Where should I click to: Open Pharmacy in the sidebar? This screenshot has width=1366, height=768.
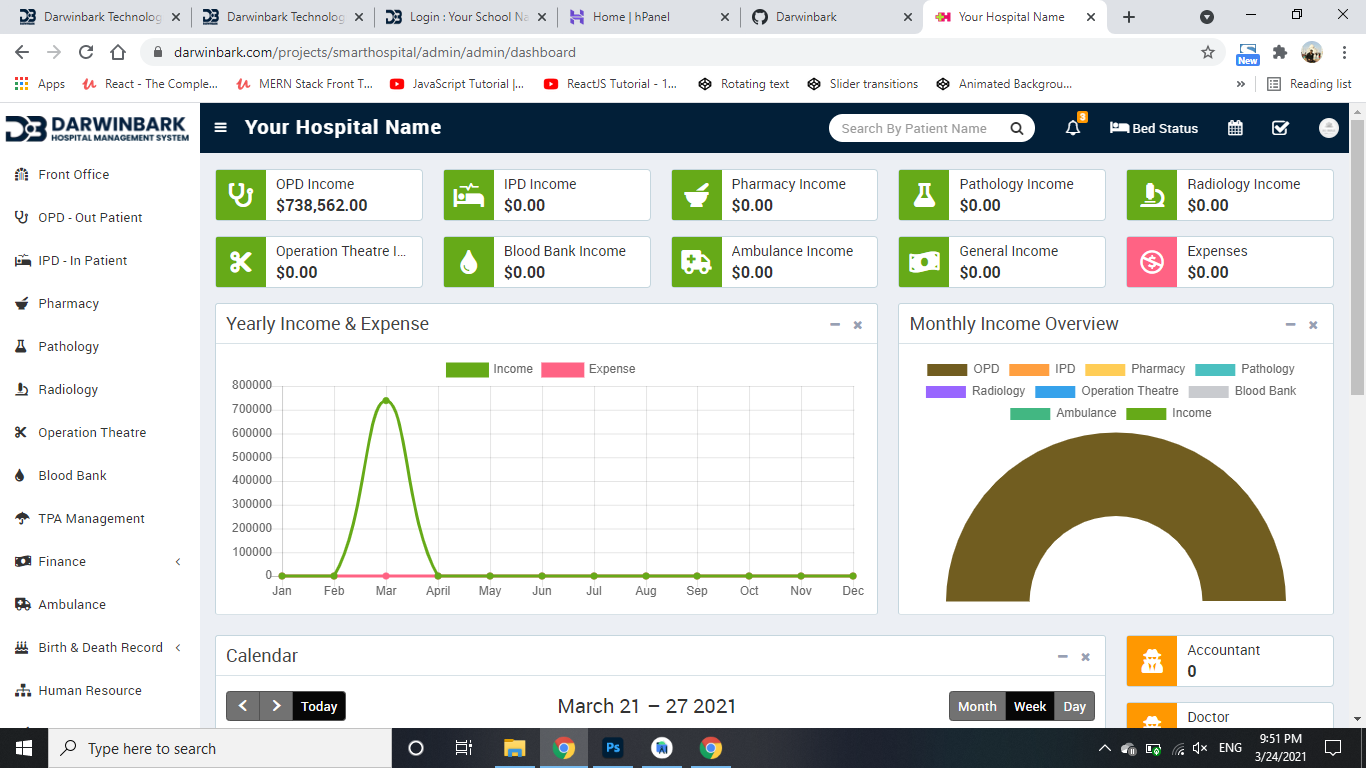[x=68, y=304]
